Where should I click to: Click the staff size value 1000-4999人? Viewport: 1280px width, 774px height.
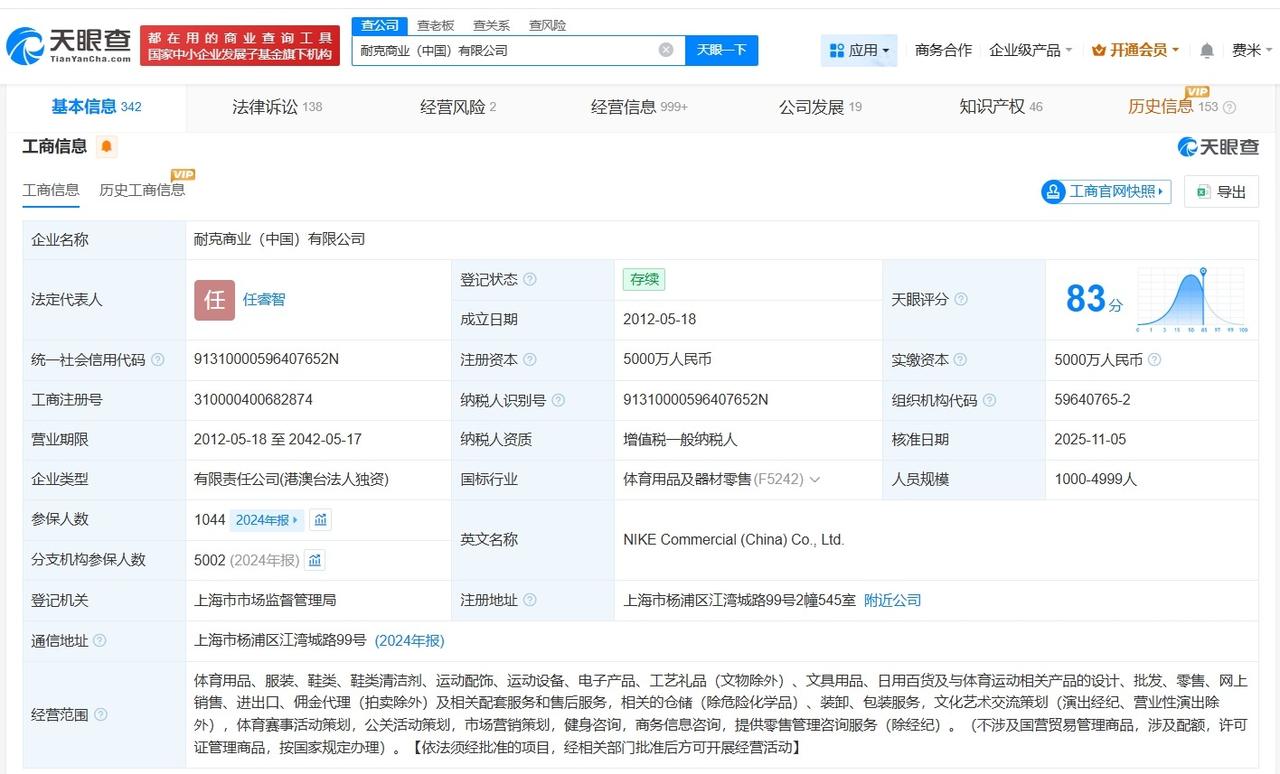pos(1096,480)
